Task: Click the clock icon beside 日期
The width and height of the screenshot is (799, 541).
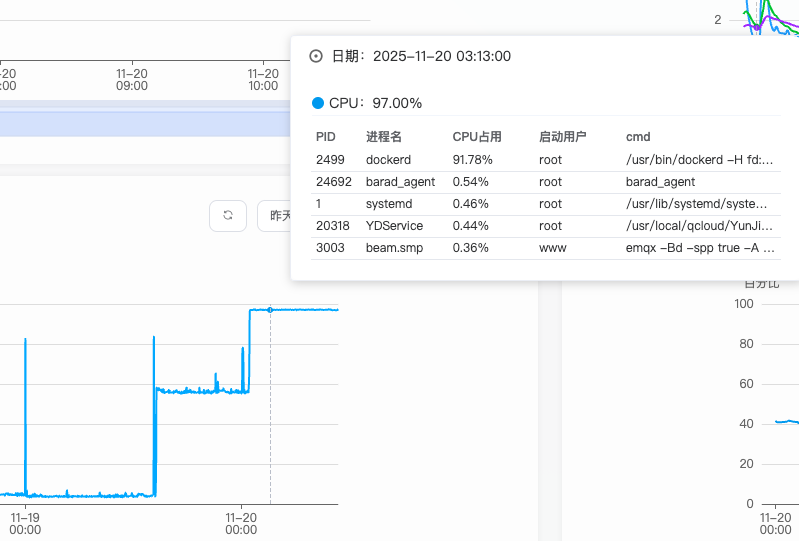Action: click(317, 57)
